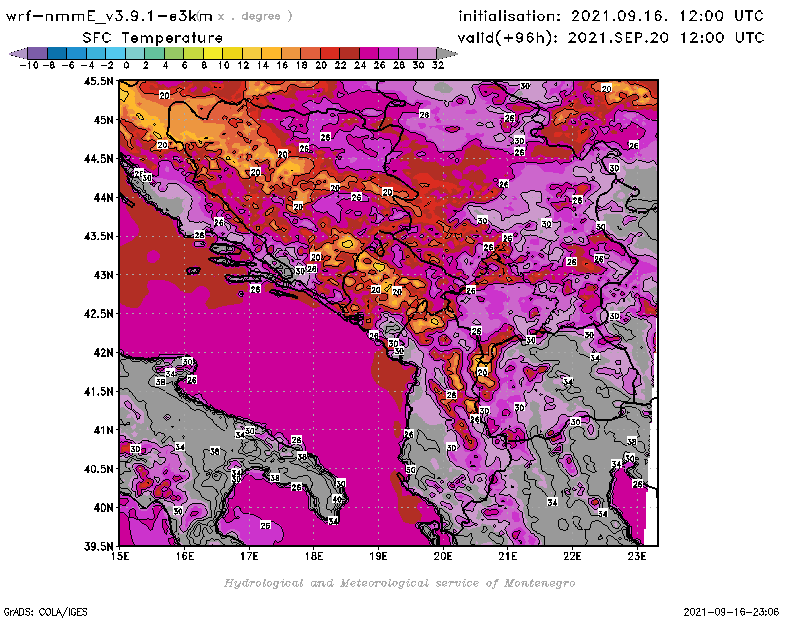Image resolution: width=800 pixels, height=618 pixels.
Task: Click the green legend swatch between 2 and 4
Action: click(154, 53)
